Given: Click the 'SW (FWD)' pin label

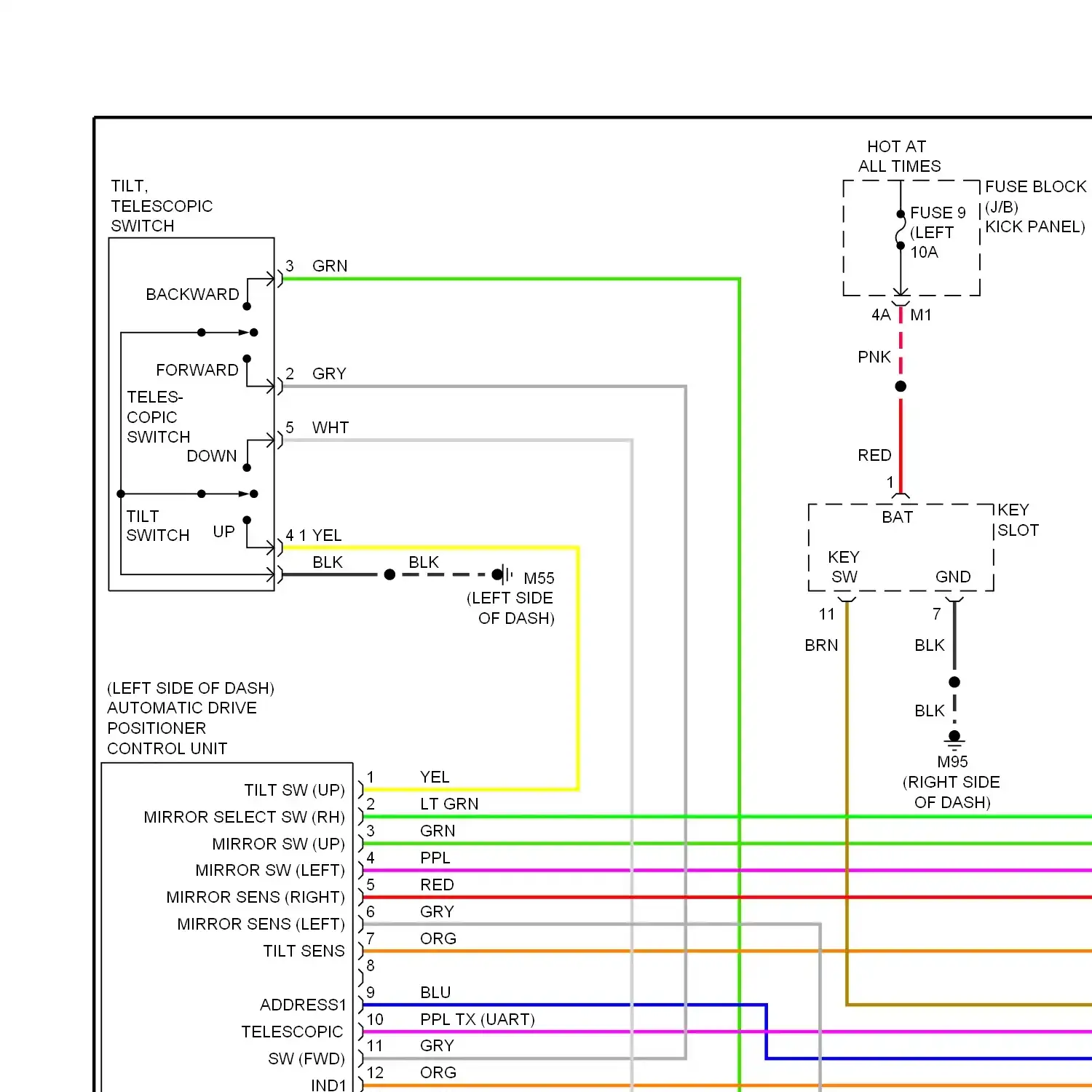Looking at the screenshot, I should [x=306, y=1059].
